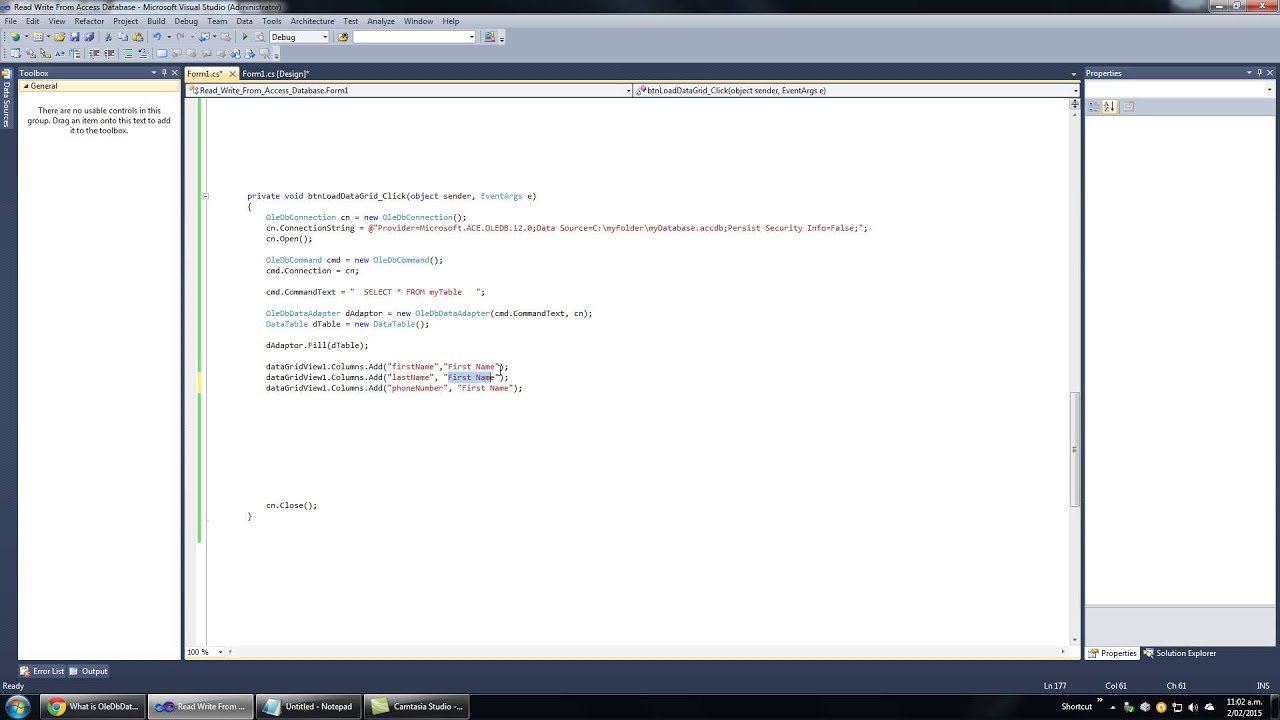Switch to the Form1.cs [Design]* tab
This screenshot has width=1280, height=720.
pos(276,74)
